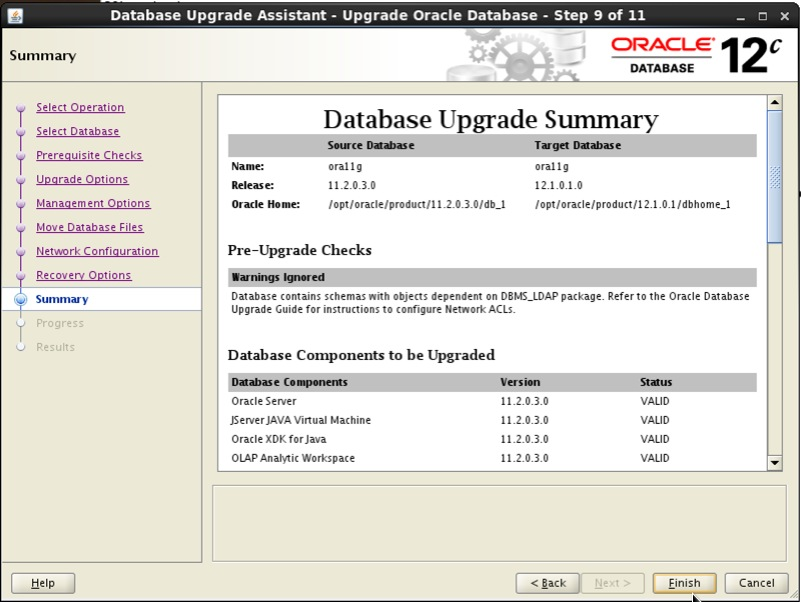
Task: Click the VALID status for OLAP Analytic Workspace
Action: 654,458
